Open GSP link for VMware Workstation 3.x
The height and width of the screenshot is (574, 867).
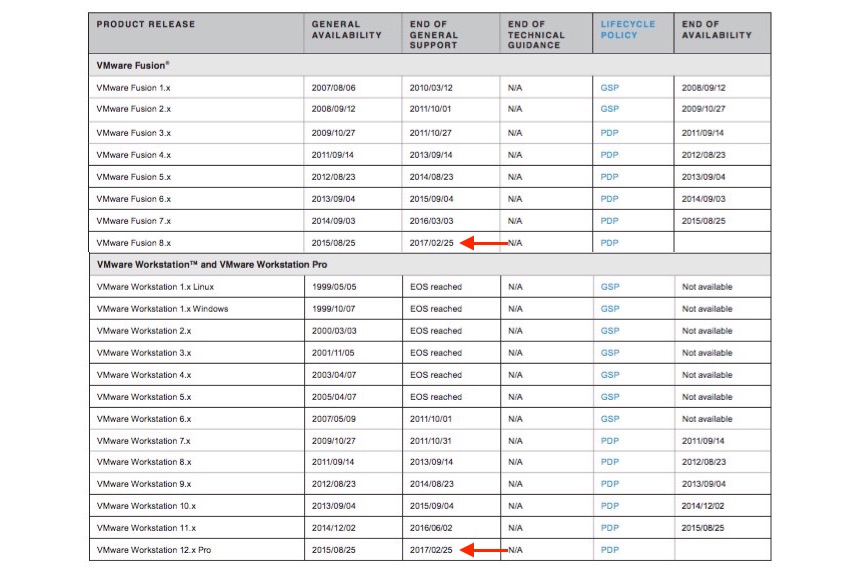tap(610, 353)
